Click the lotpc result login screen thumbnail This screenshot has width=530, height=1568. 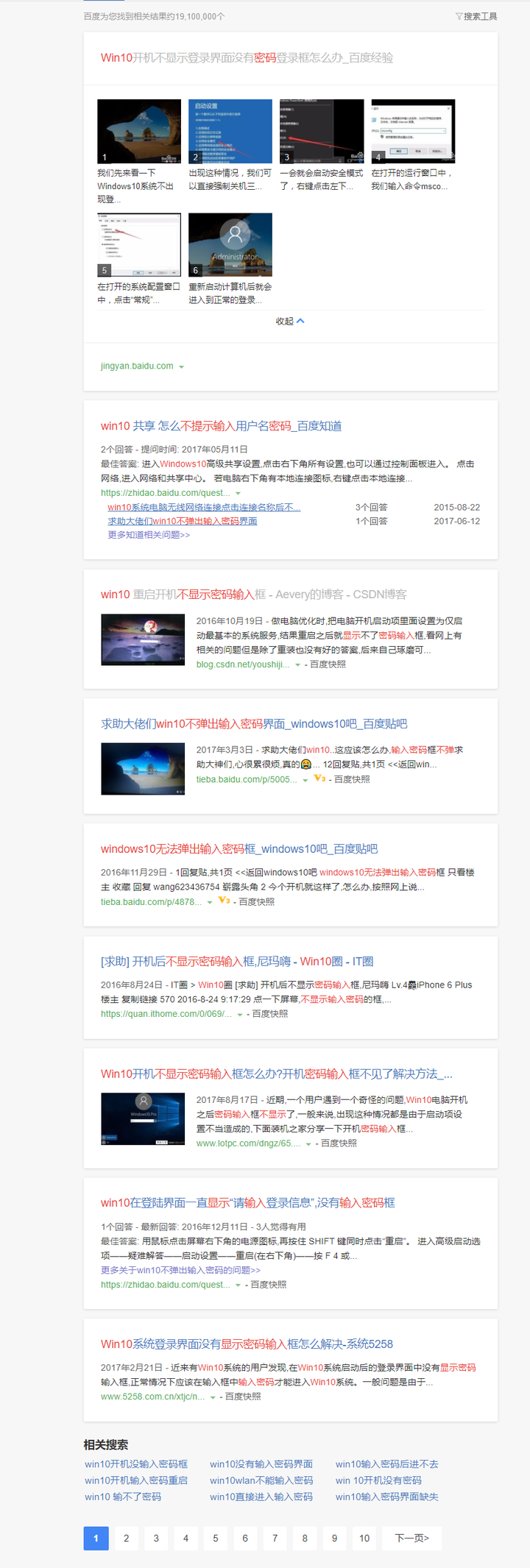click(x=143, y=1119)
